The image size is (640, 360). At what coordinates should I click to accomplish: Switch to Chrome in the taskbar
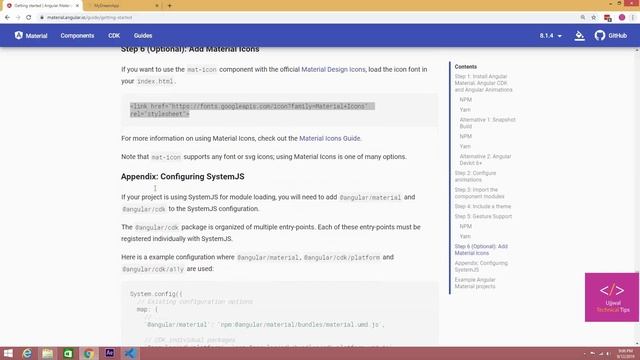pyautogui.click(x=89, y=353)
